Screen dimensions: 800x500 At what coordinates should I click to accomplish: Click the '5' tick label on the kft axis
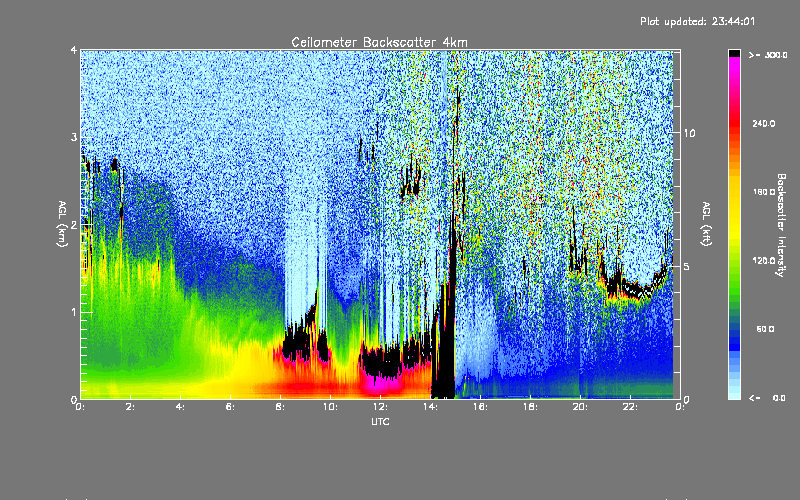tap(687, 266)
